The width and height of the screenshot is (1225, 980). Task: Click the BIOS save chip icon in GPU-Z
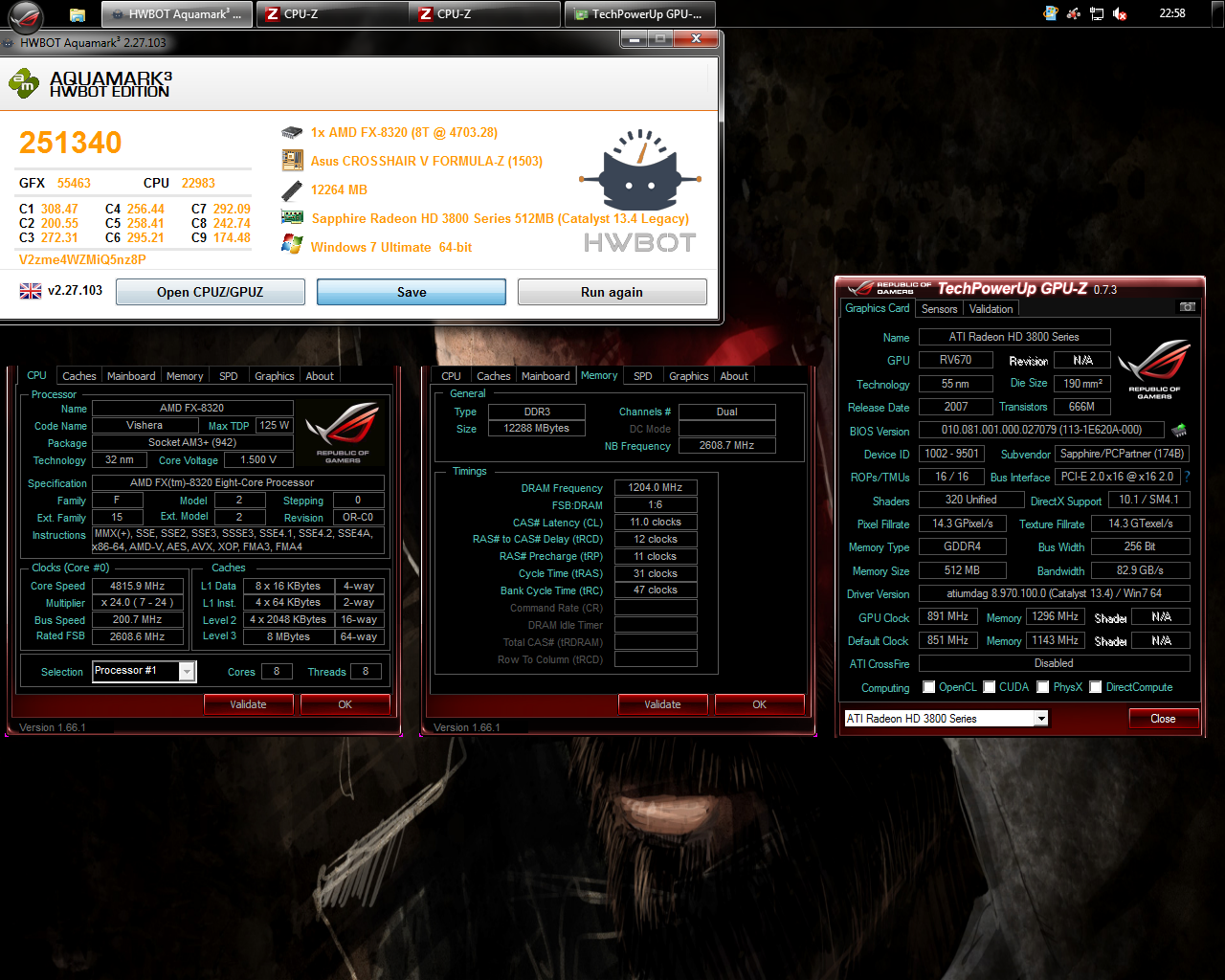click(1179, 431)
